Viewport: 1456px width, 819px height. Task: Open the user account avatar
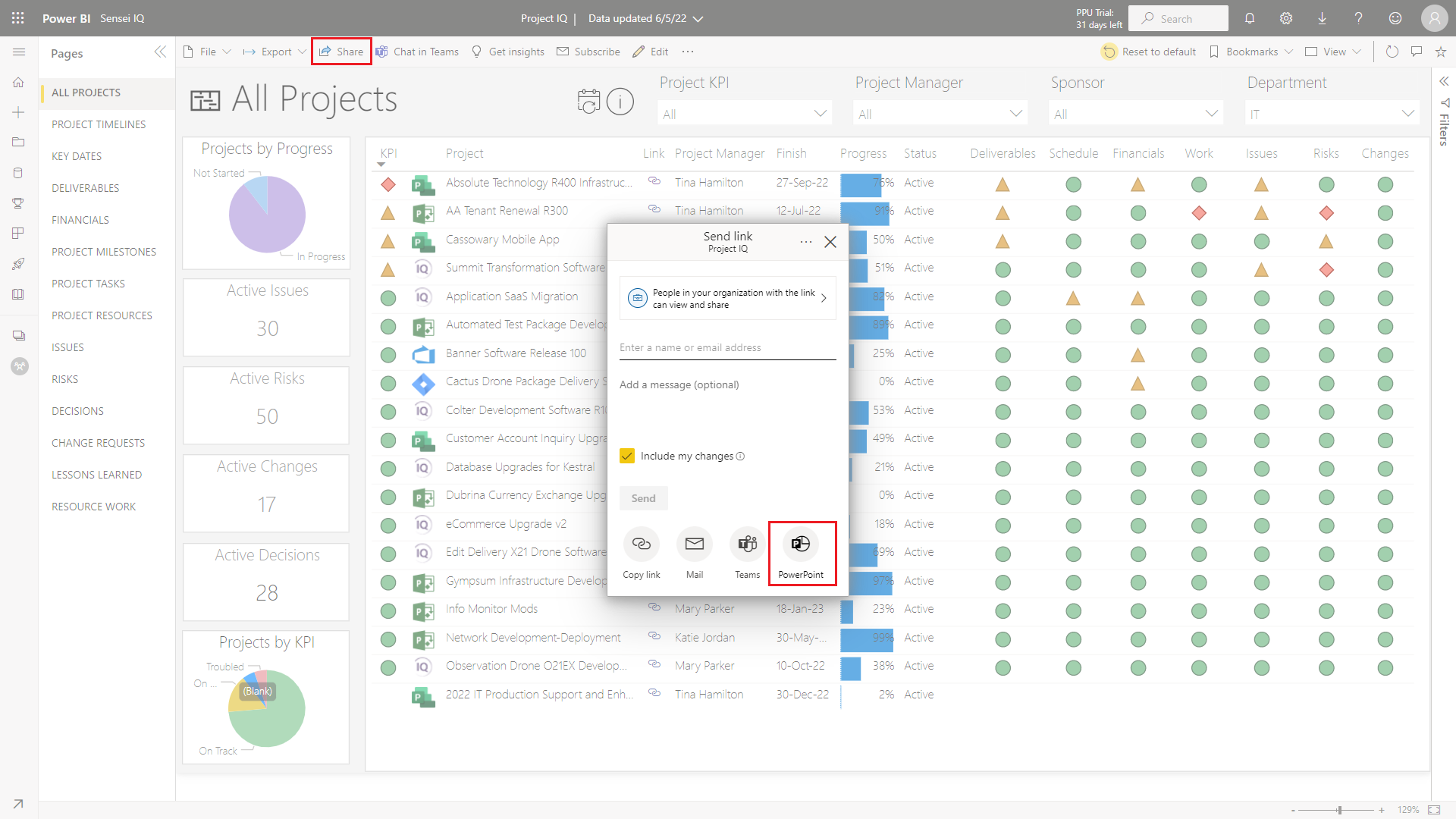coord(1435,18)
